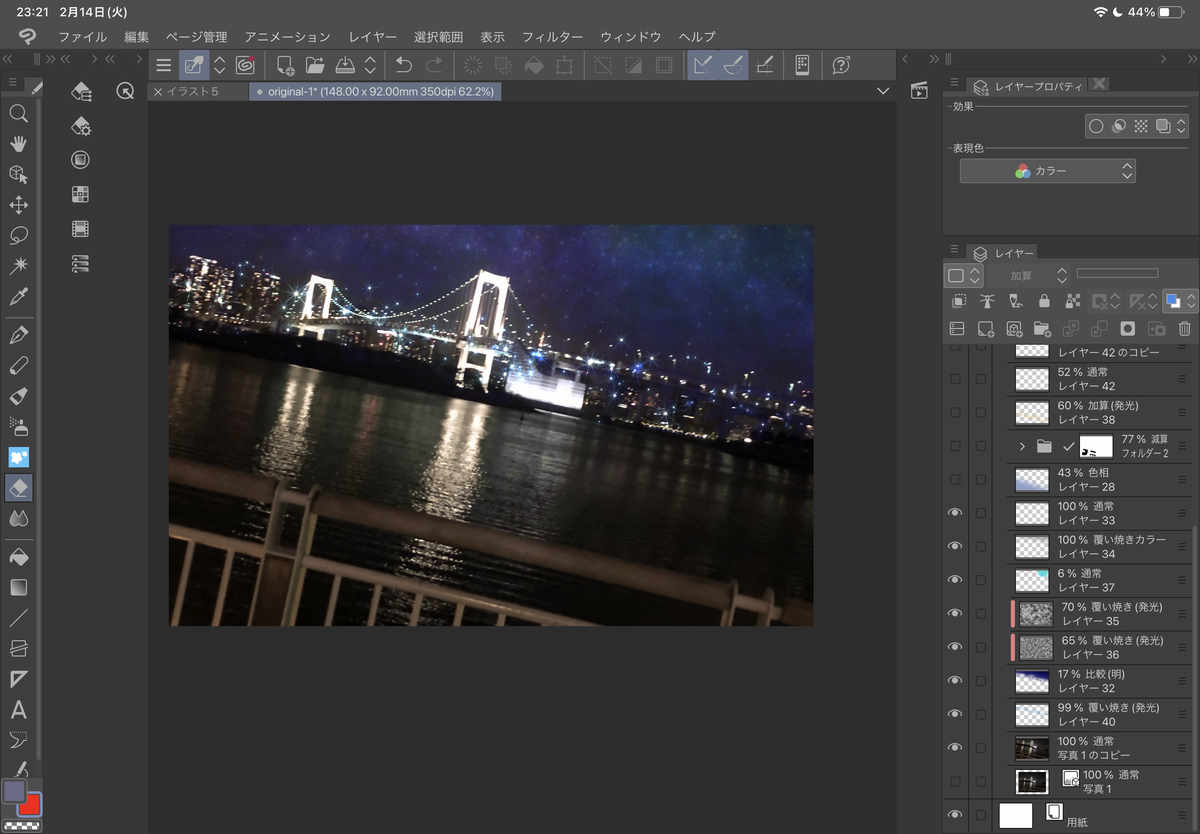Open the clapperboard animation palette icon

tap(919, 90)
